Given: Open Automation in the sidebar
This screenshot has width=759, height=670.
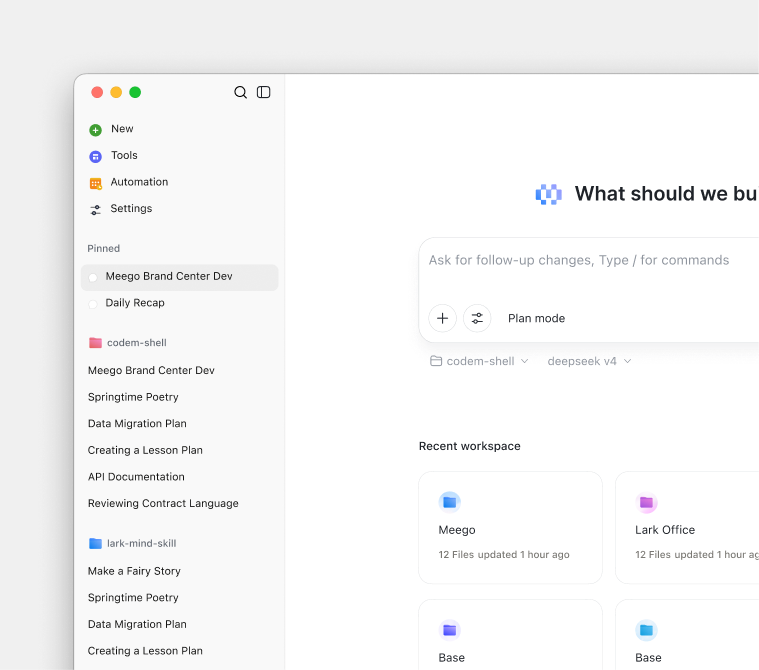Looking at the screenshot, I should pos(139,182).
